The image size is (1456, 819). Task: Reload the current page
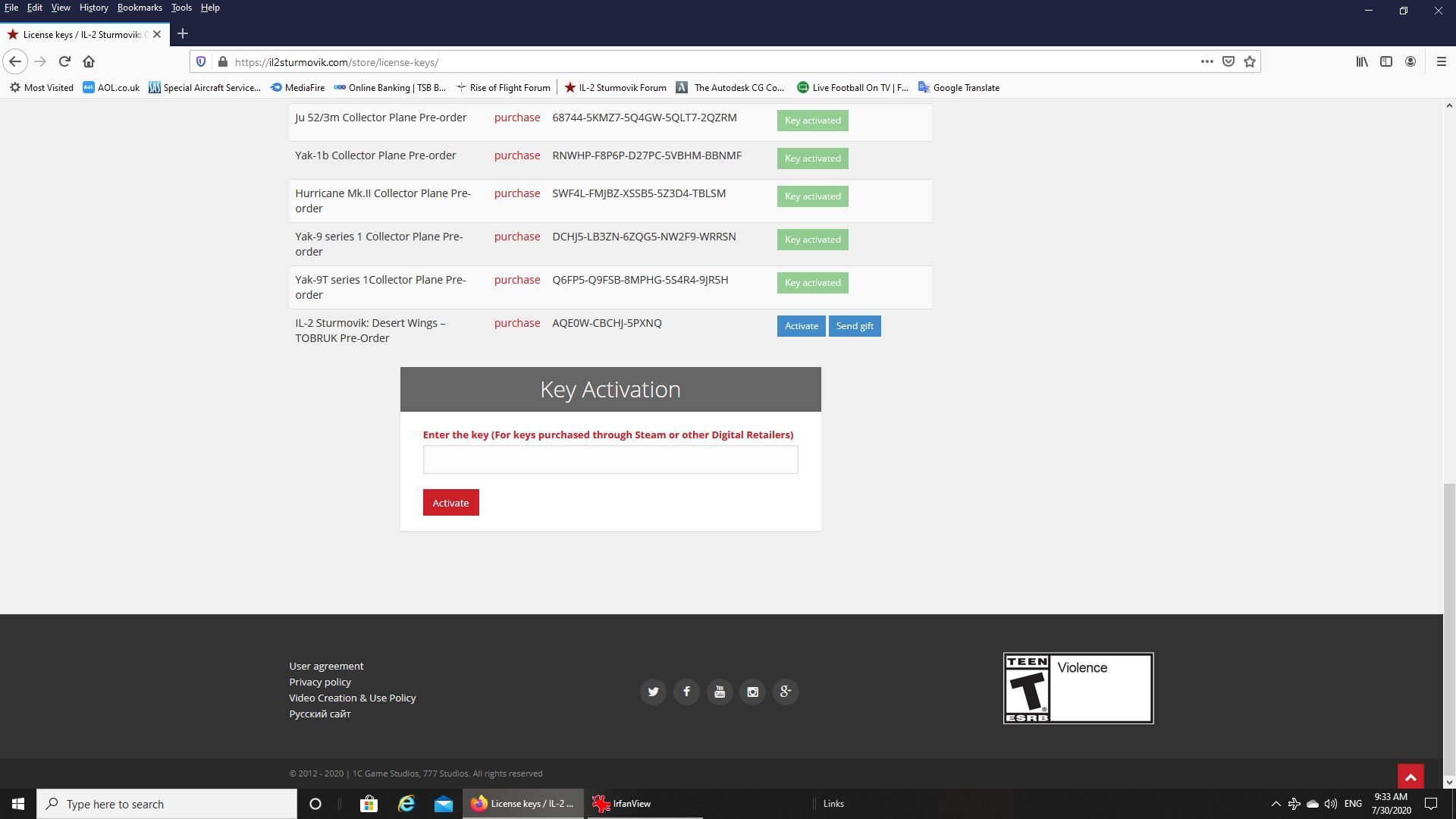pyautogui.click(x=64, y=61)
